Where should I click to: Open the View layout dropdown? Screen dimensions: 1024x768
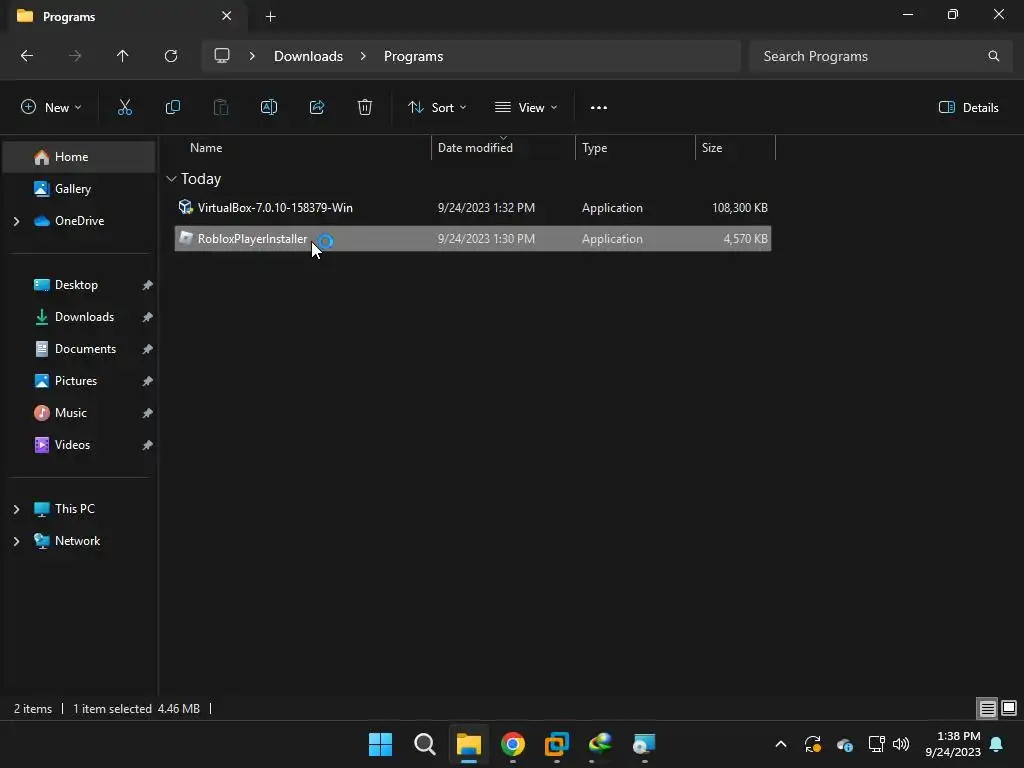[526, 107]
